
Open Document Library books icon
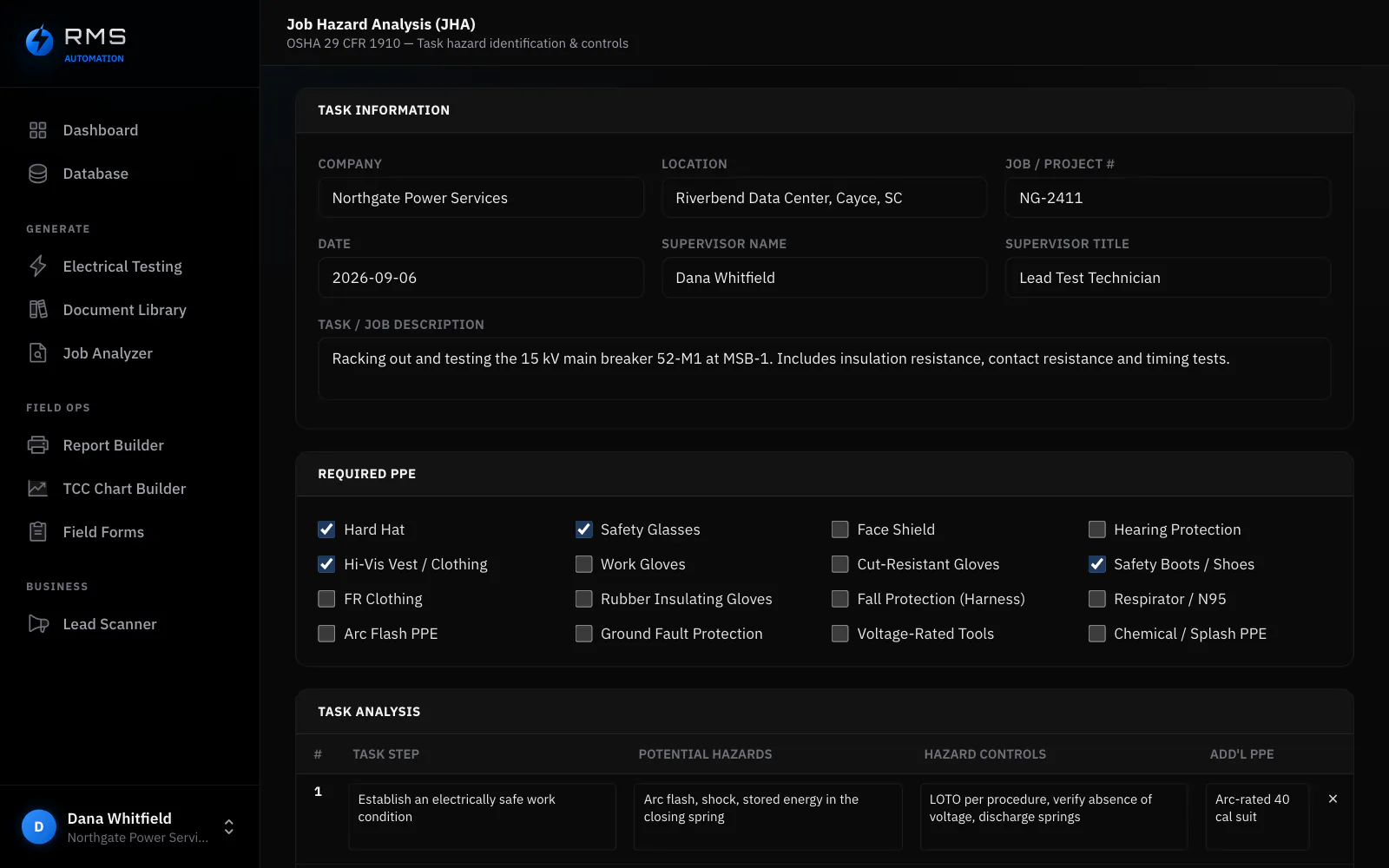point(37,310)
